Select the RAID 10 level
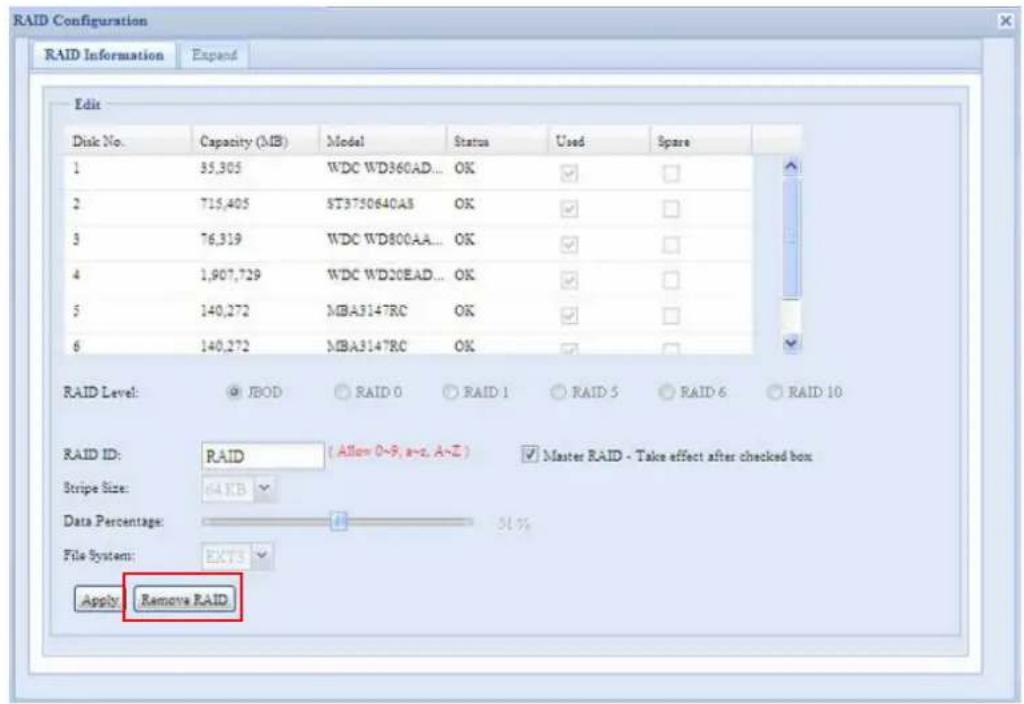1024x704 pixels. coord(775,392)
